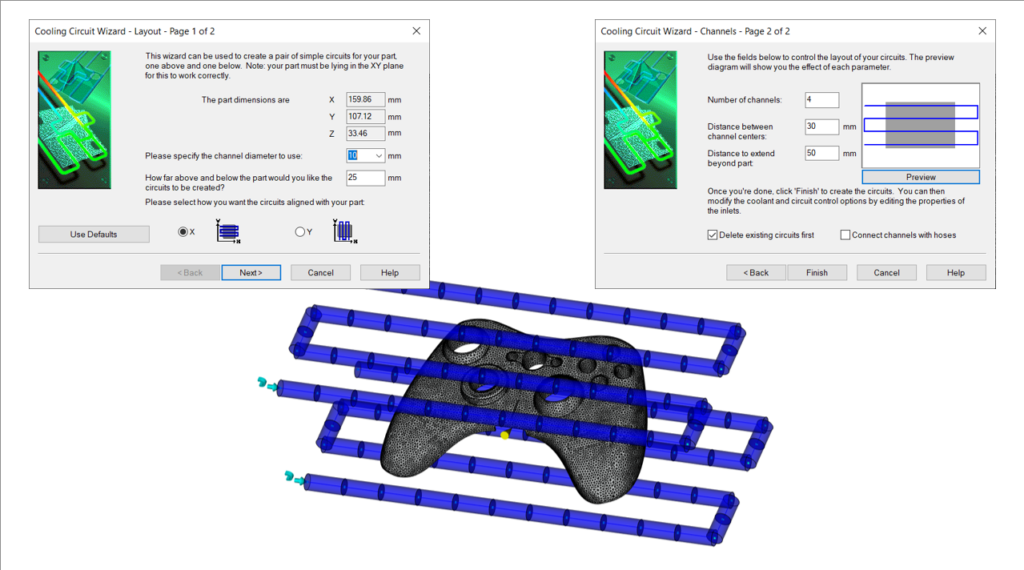Viewport: 1024px width, 570px height.
Task: Click the Number of channels field
Action: pyautogui.click(x=822, y=100)
